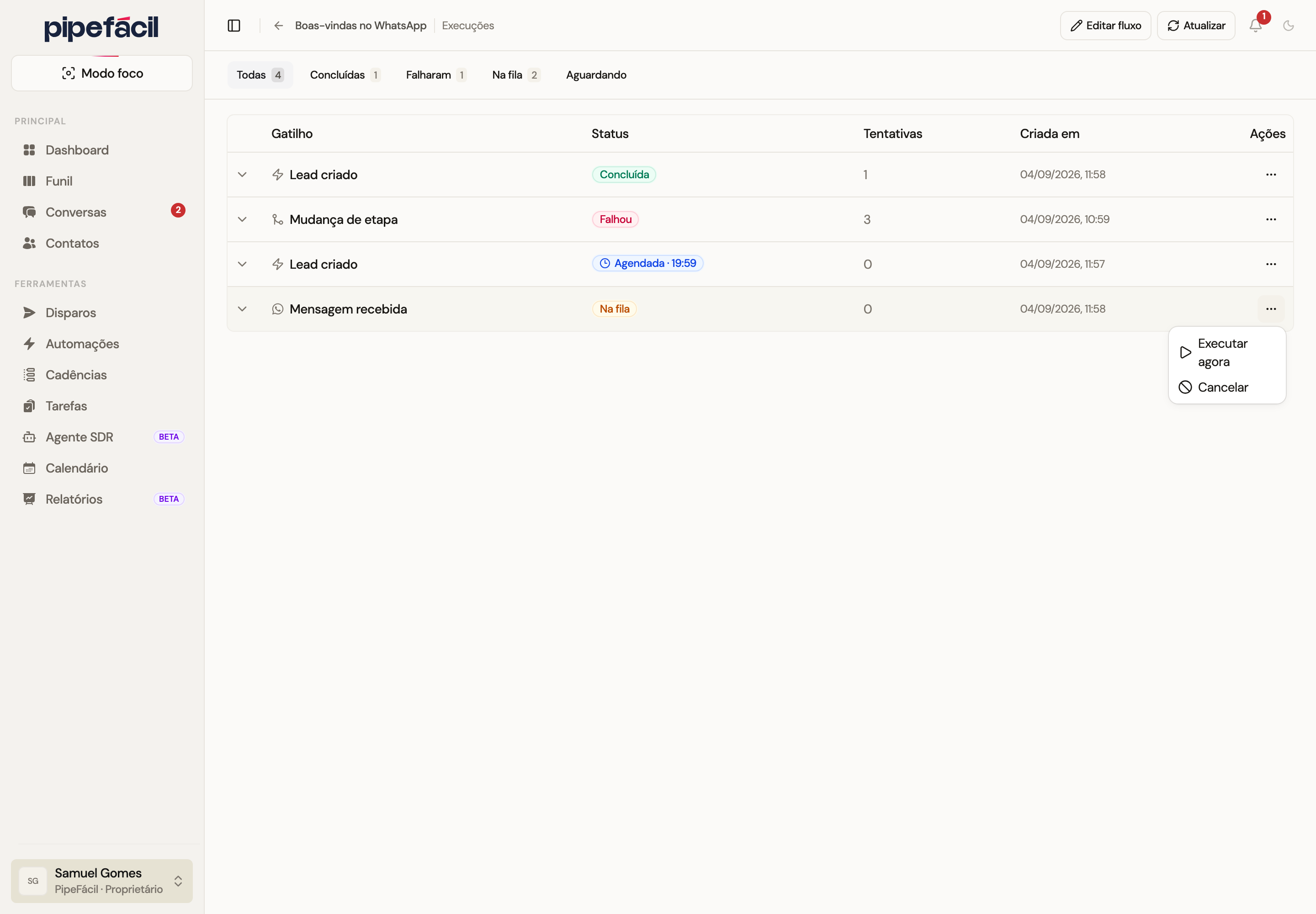This screenshot has height=914, width=1316.
Task: Click the Concluída status badge
Action: 624,175
